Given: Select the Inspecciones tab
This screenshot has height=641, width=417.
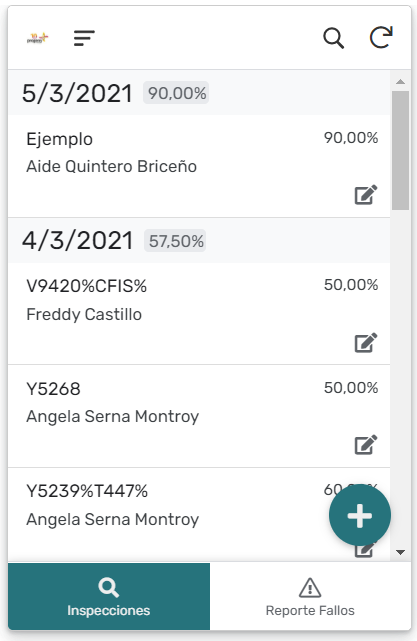Looking at the screenshot, I should point(109,597).
